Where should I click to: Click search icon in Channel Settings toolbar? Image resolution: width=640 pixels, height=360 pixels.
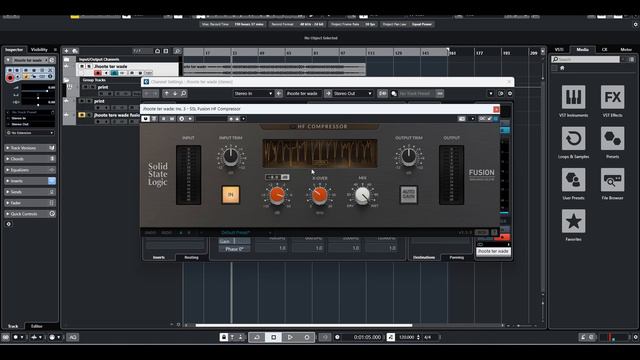[184, 93]
